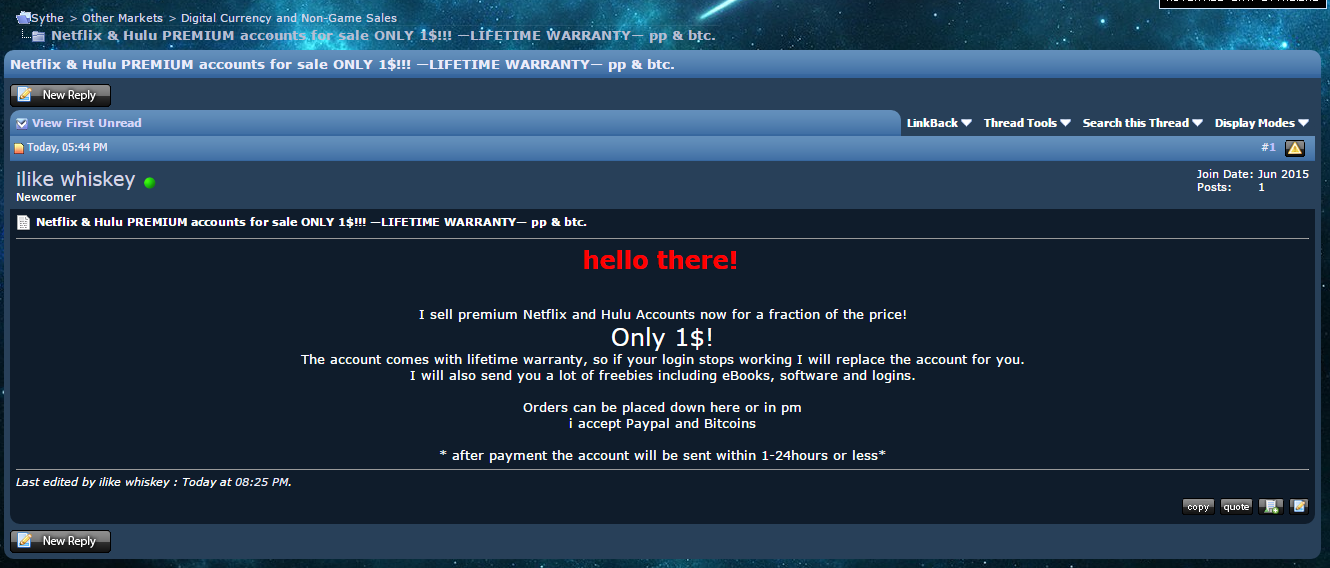The image size is (1330, 568).
Task: Click the copy button on the post
Action: point(1198,506)
